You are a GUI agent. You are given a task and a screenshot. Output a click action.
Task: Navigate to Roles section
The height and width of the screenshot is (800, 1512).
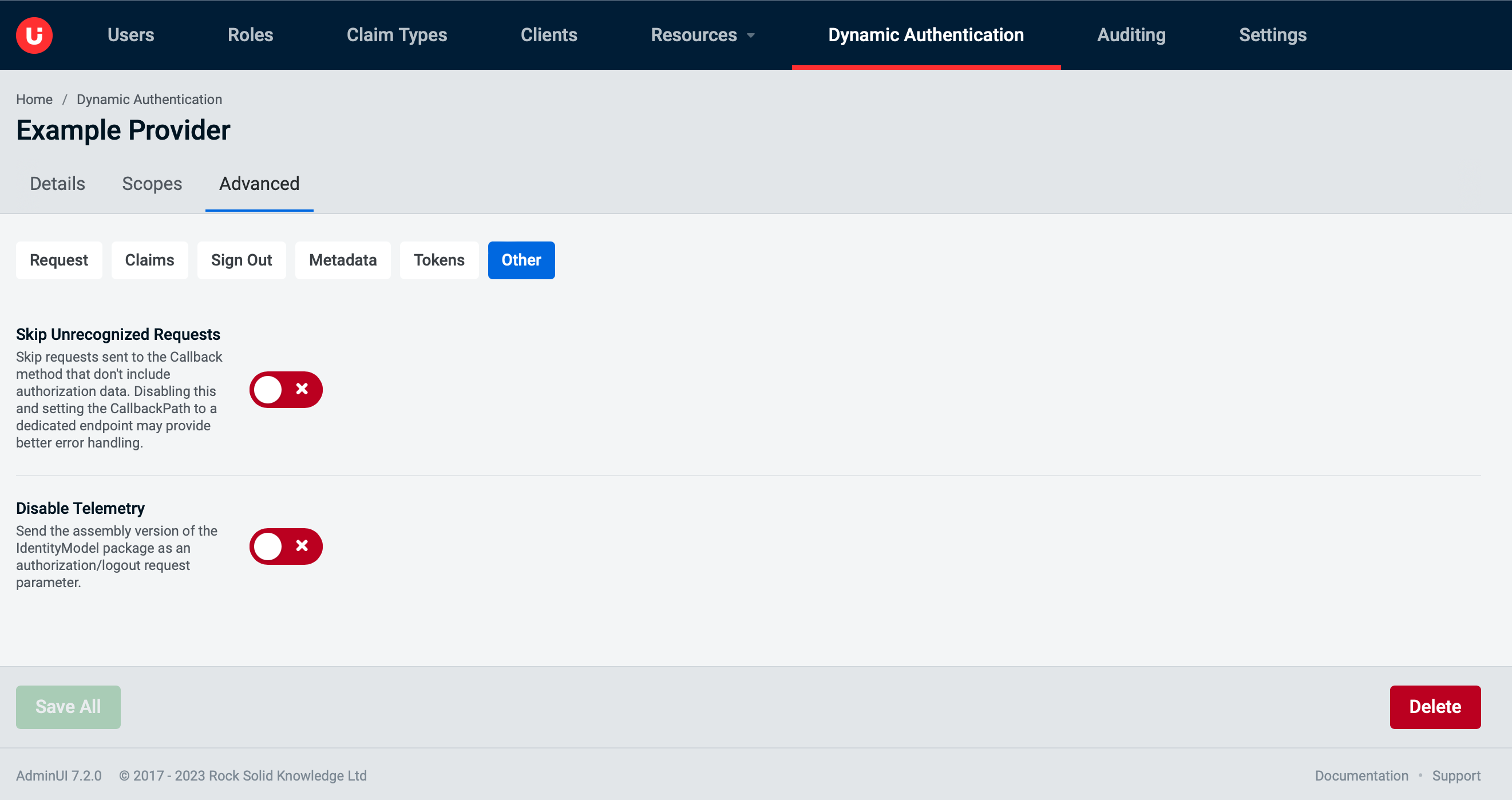(251, 35)
